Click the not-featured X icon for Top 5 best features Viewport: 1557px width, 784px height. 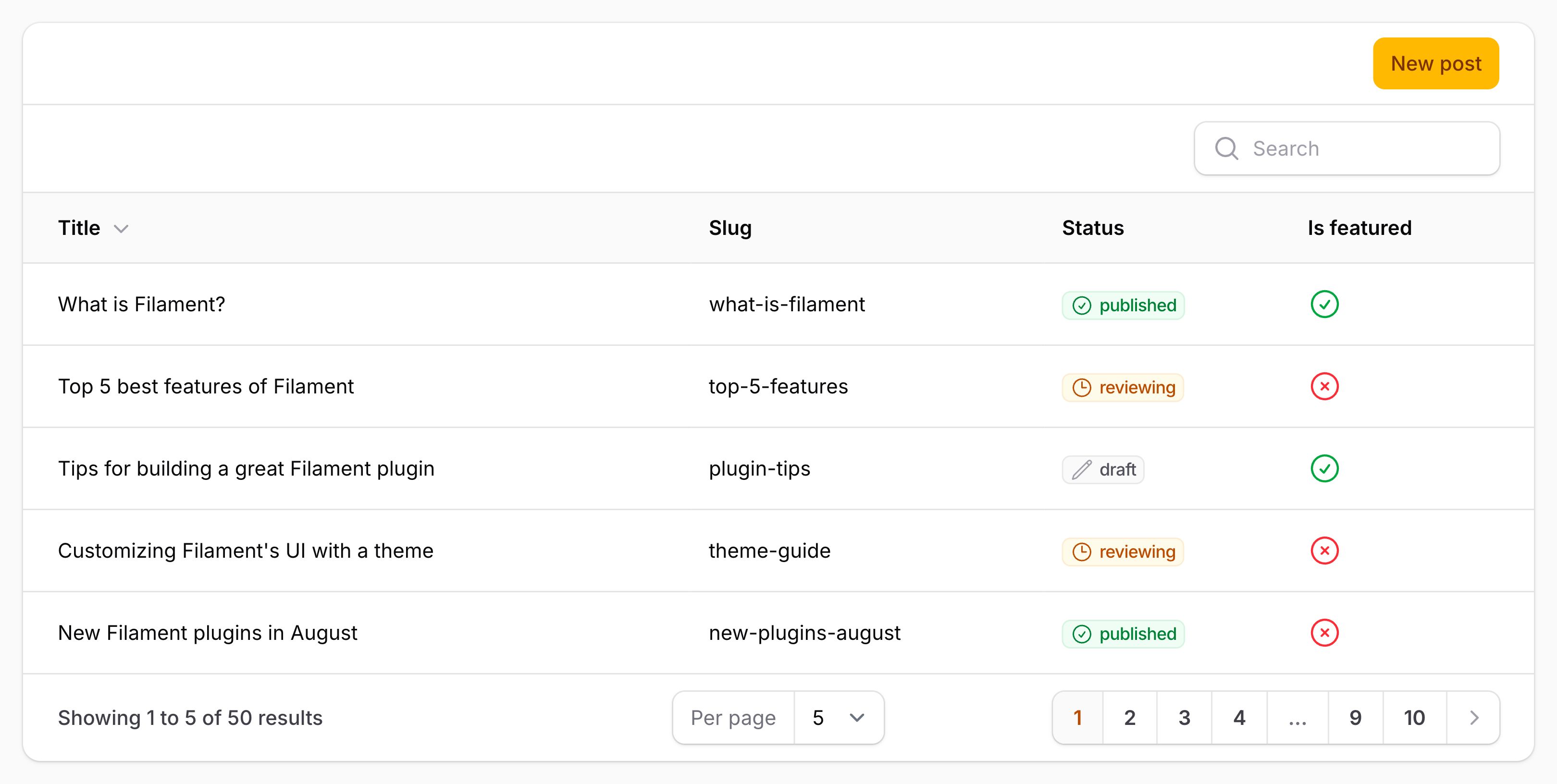click(1324, 386)
